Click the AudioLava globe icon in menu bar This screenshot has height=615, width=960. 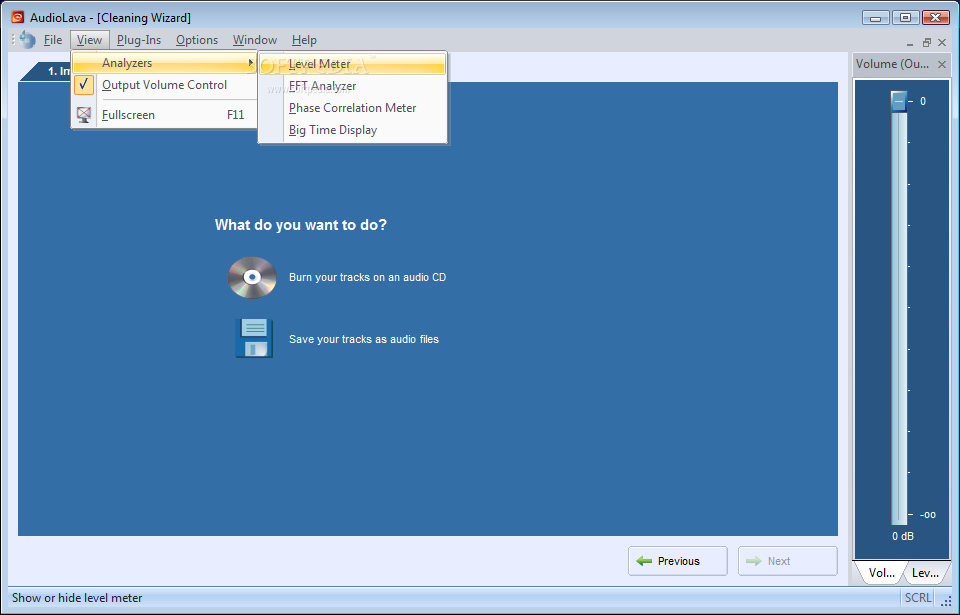tap(28, 40)
